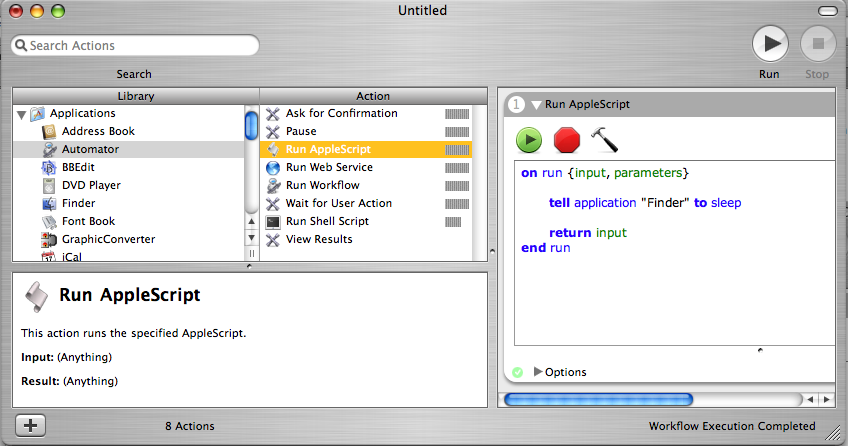The image size is (848, 446).
Task: Click the workflow horizontal scrollbar thumb
Action: tap(598, 400)
